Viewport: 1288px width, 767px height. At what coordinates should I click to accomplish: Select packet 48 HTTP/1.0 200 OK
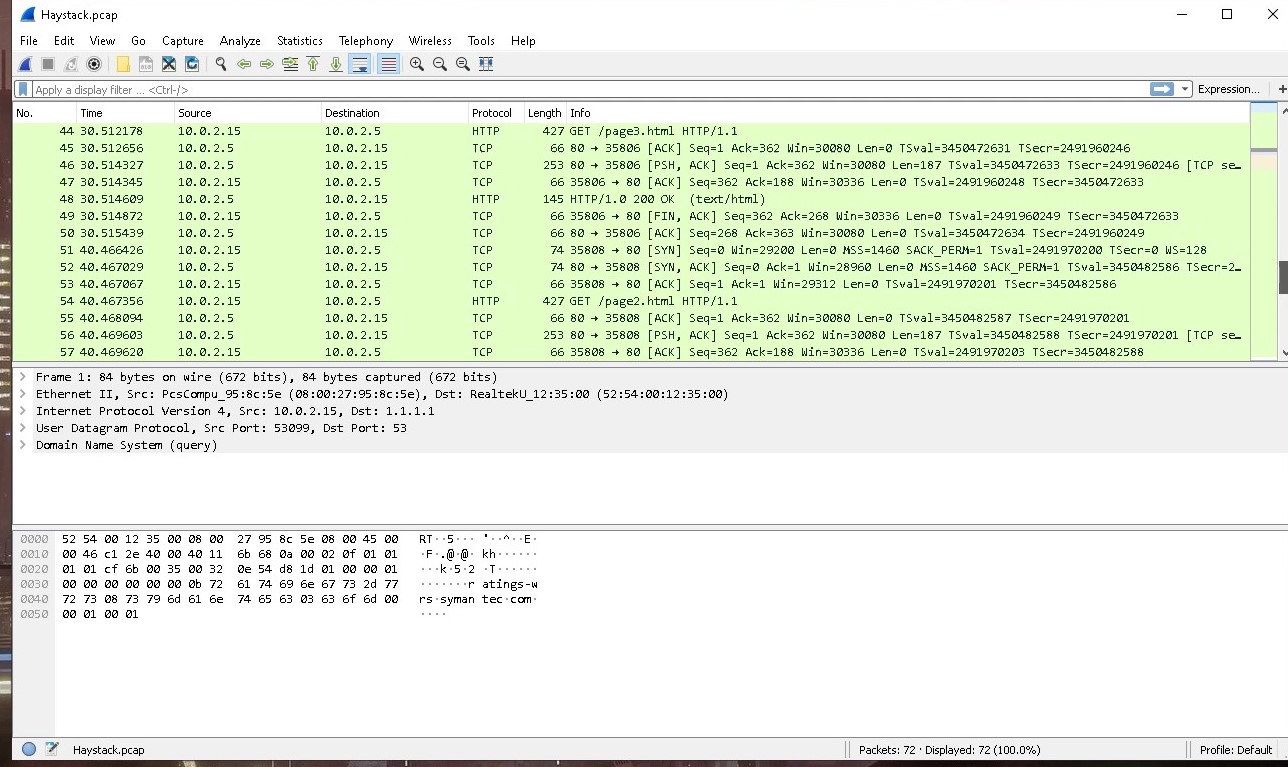click(632, 199)
